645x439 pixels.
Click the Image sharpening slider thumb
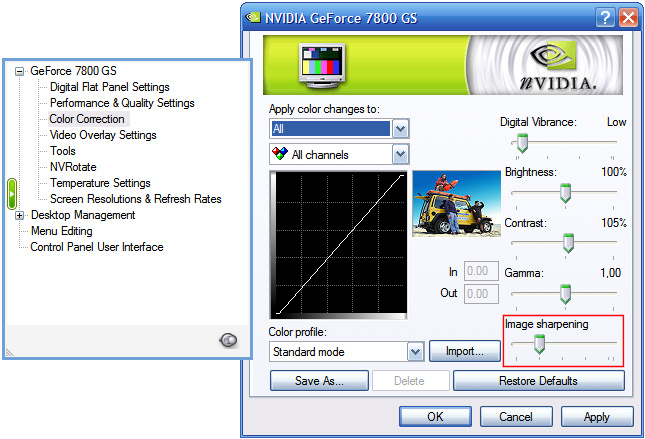pyautogui.click(x=539, y=344)
